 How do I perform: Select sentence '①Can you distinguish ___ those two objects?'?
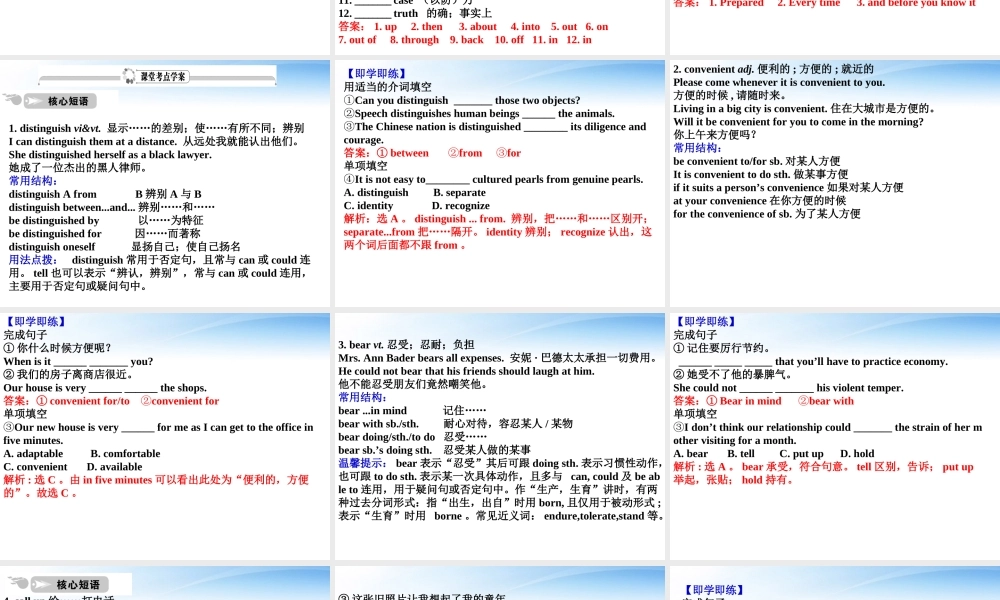click(x=462, y=101)
